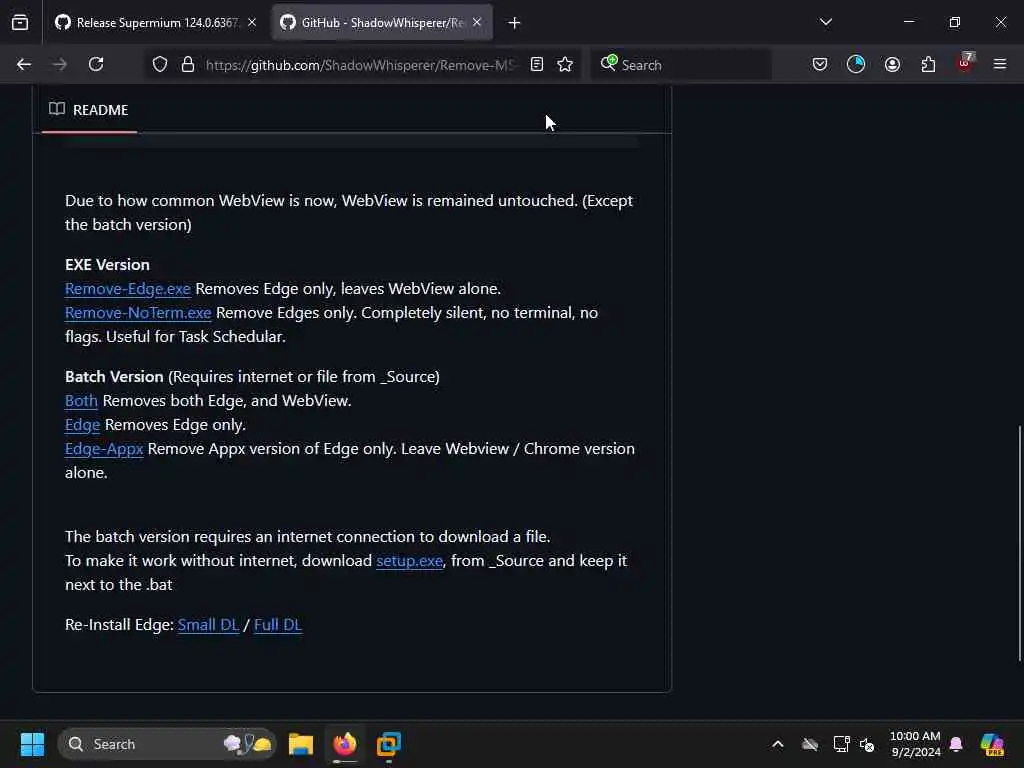This screenshot has height=768, width=1024.
Task: Open the notification bell
Action: click(x=956, y=744)
